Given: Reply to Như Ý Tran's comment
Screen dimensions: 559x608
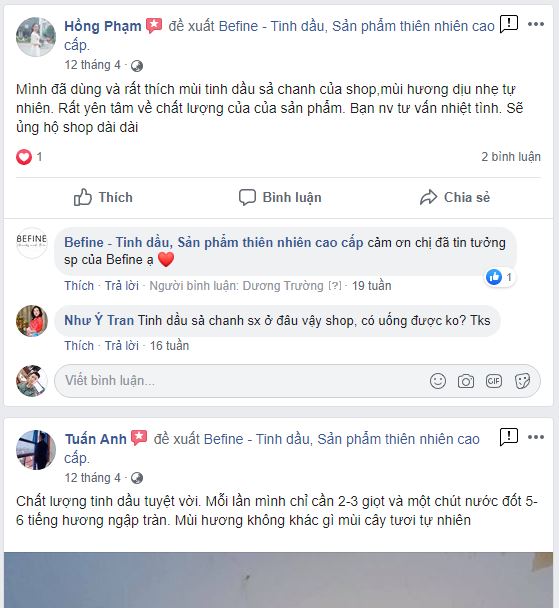Looking at the screenshot, I should coord(122,345).
